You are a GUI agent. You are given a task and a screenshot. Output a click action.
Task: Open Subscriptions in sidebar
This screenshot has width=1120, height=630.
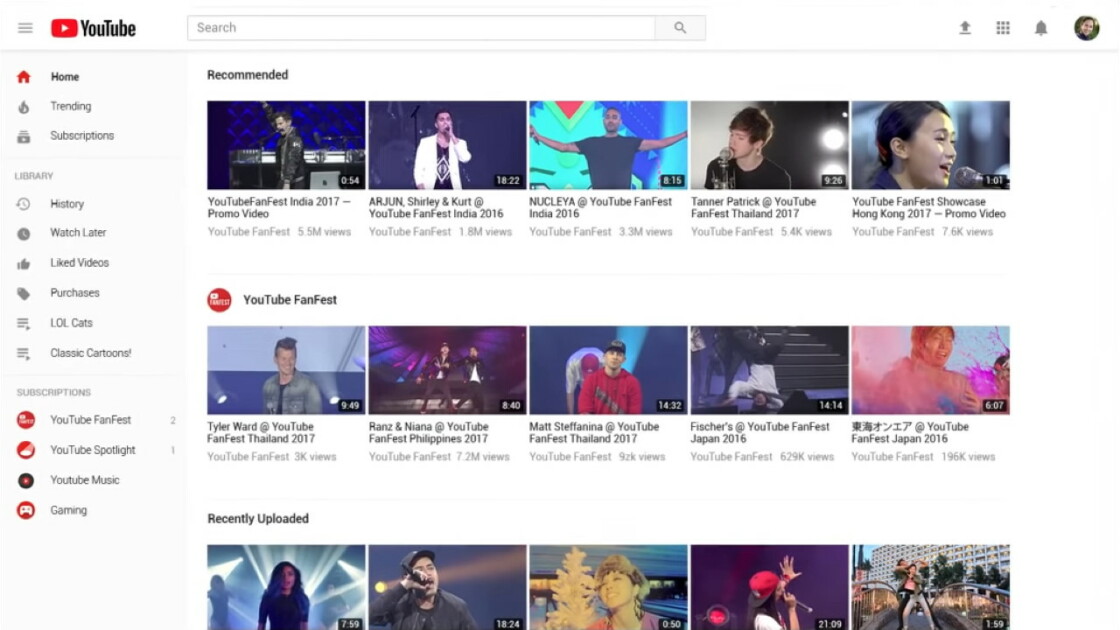pyautogui.click(x=82, y=136)
